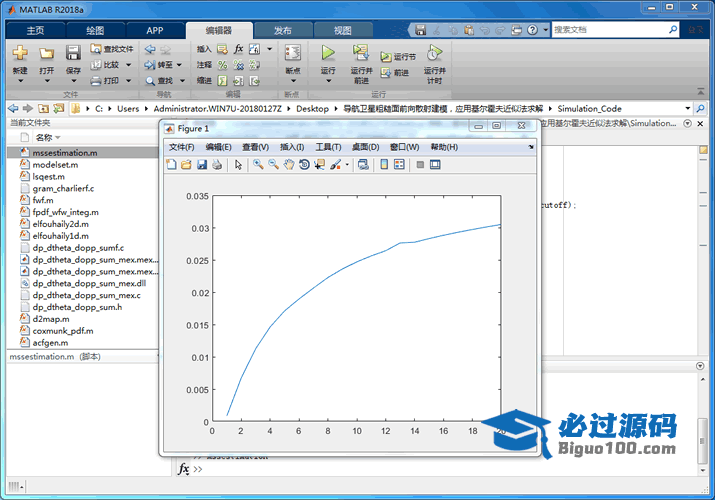This screenshot has height=500, width=715.
Task: Expand the Compare dropdown arrow
Action: [x=129, y=65]
